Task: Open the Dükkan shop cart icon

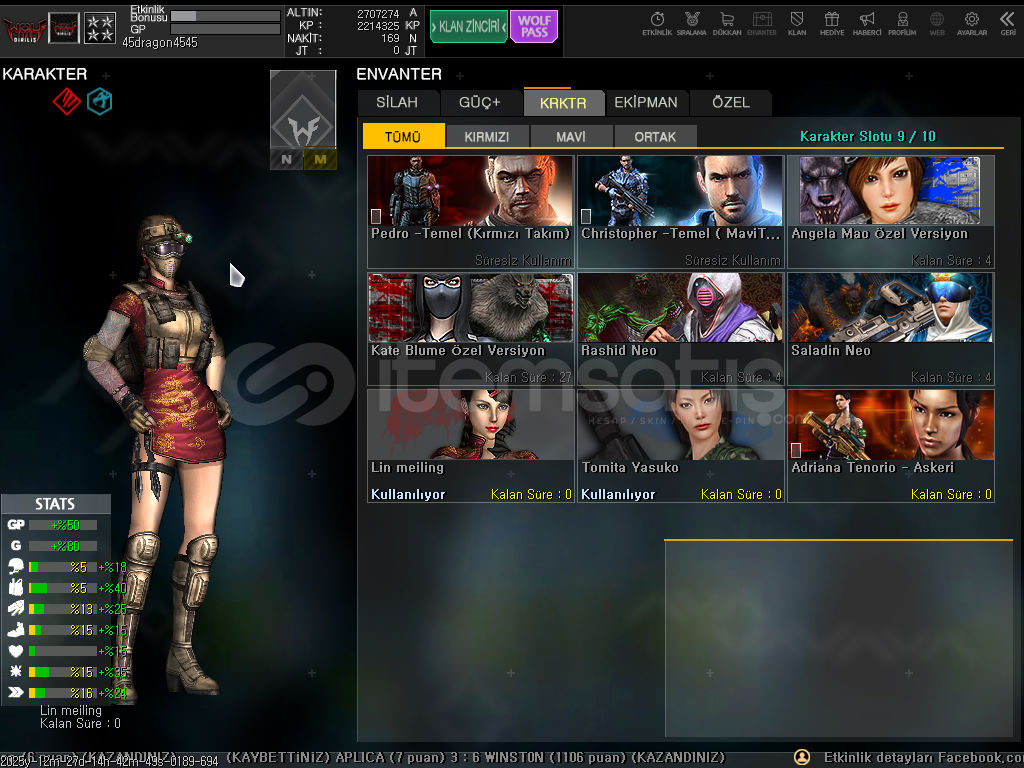Action: [727, 24]
